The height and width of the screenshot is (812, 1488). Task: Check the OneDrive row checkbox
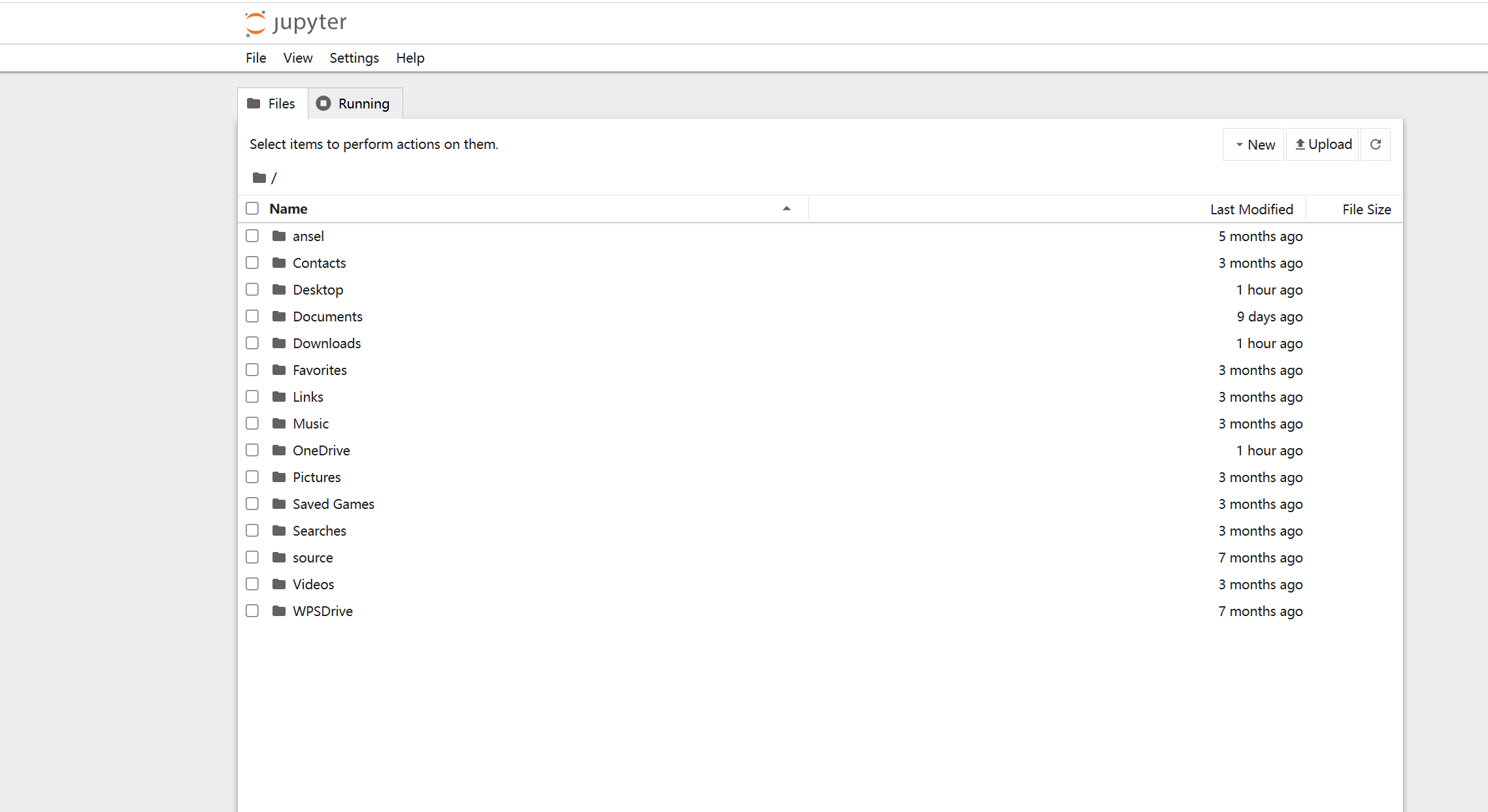click(252, 450)
